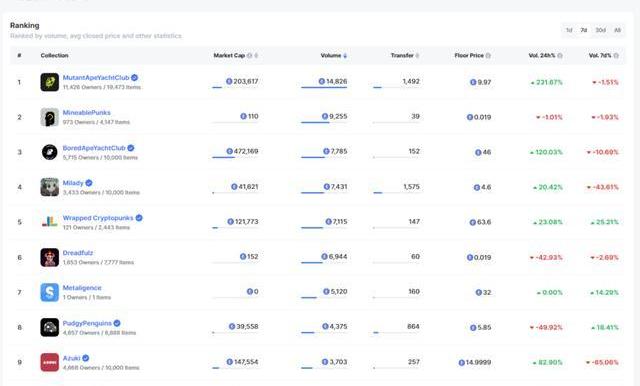Click the MineablePunks collection avatar
Image resolution: width=640 pixels, height=386 pixels.
(x=49, y=117)
